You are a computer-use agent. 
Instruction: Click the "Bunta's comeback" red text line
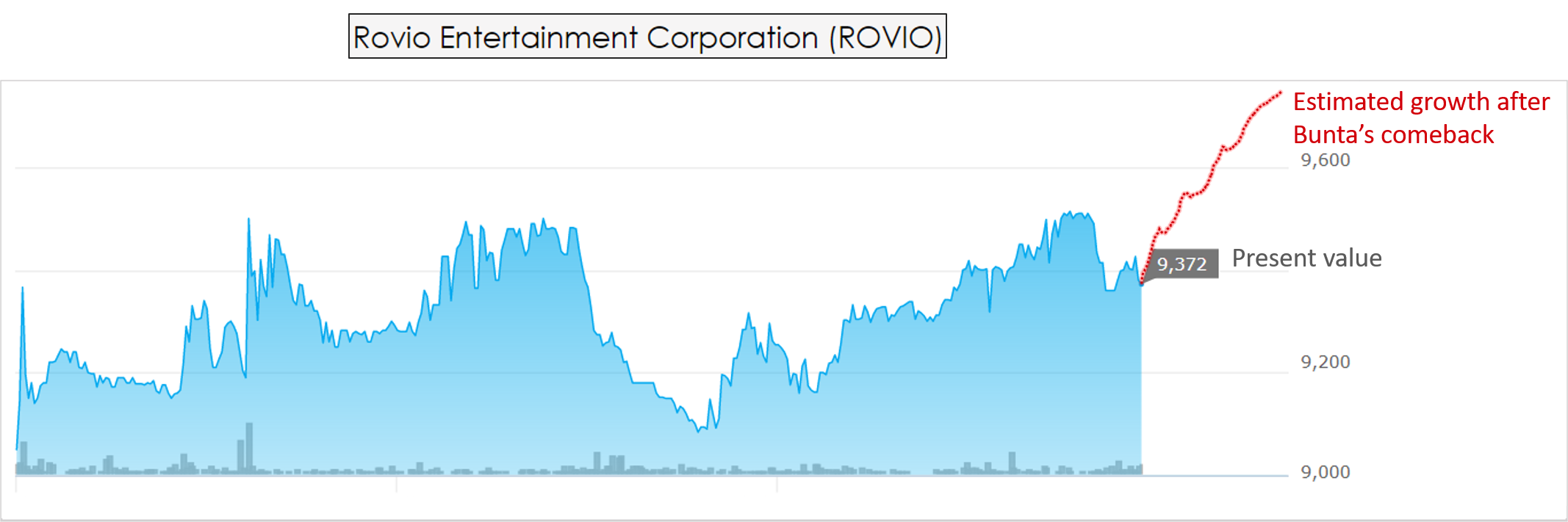point(1393,135)
